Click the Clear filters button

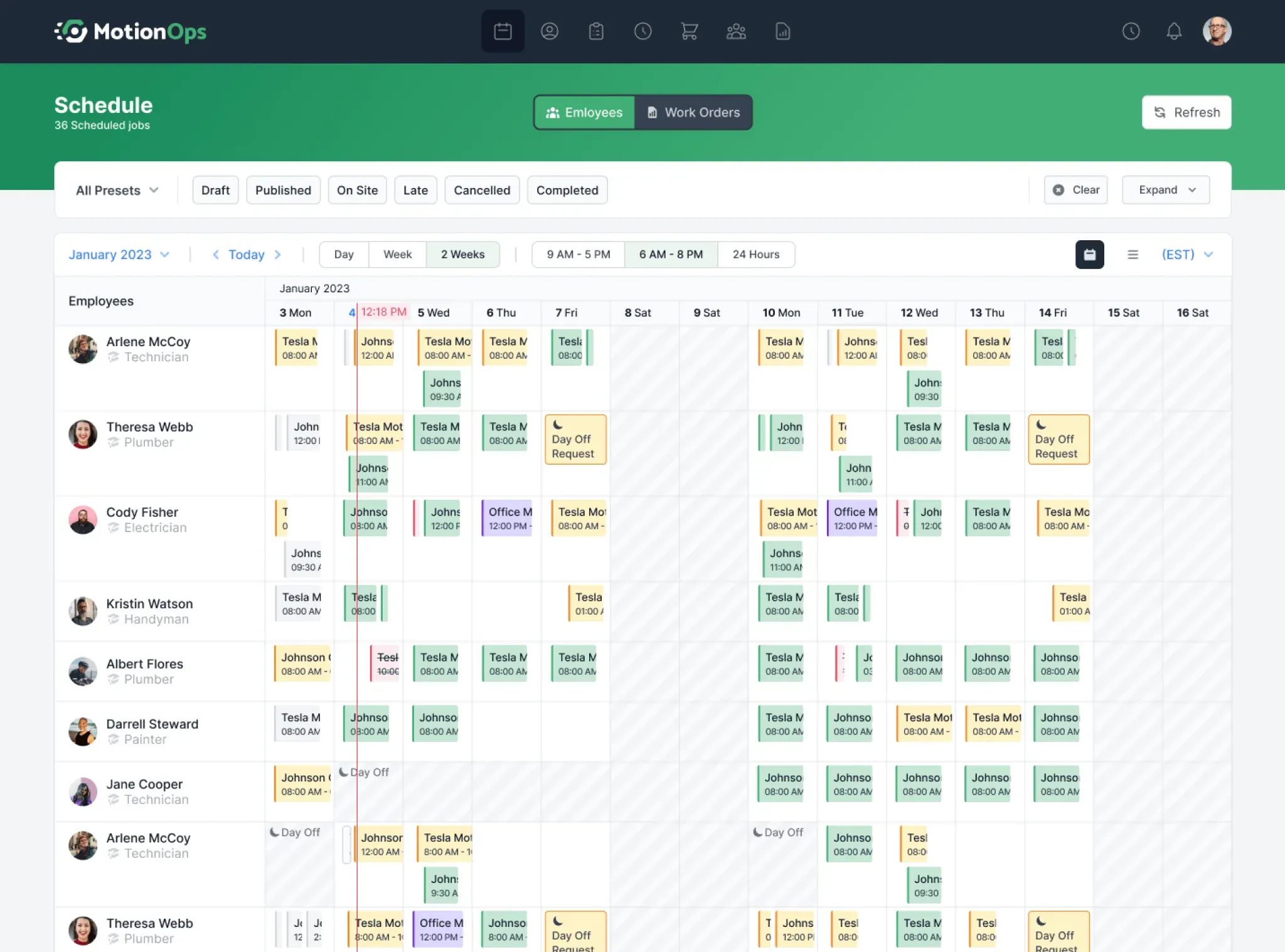coord(1075,190)
